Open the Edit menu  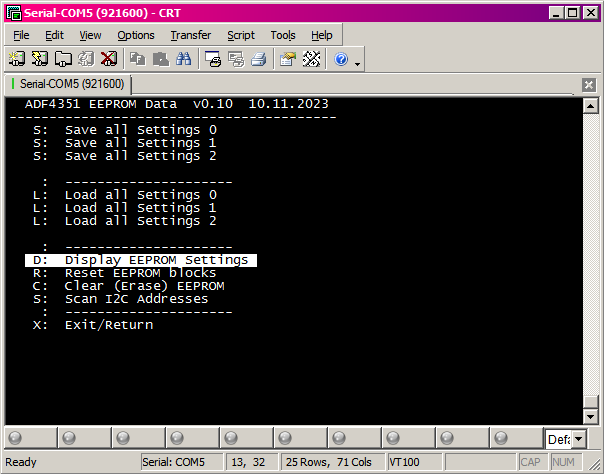point(54,35)
